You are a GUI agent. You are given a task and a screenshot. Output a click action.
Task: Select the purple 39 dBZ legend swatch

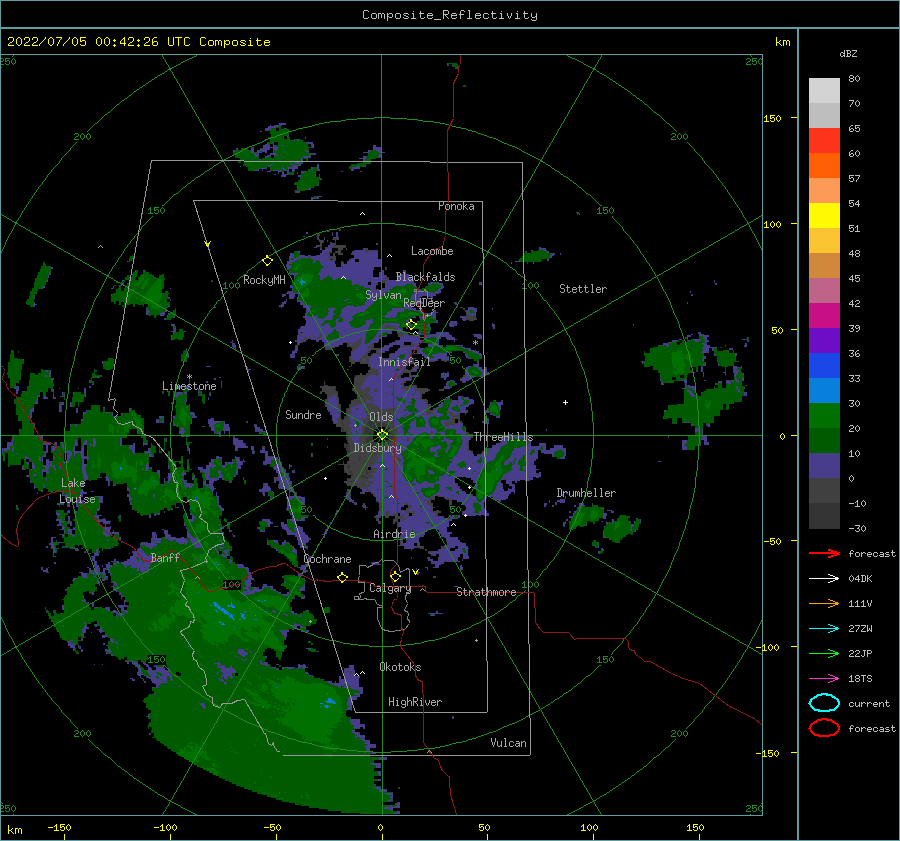coord(824,340)
